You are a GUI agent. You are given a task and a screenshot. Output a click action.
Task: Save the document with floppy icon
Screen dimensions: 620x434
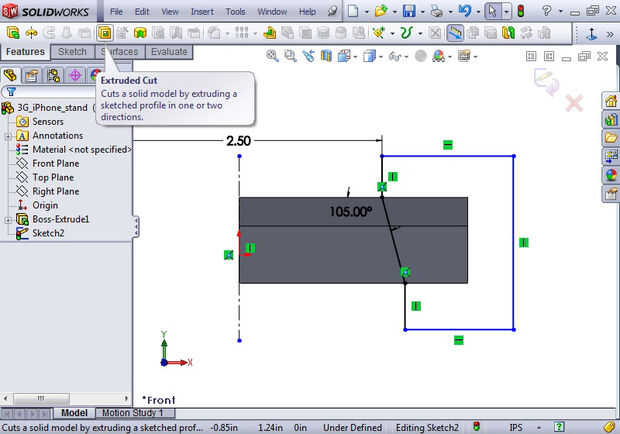(x=409, y=11)
